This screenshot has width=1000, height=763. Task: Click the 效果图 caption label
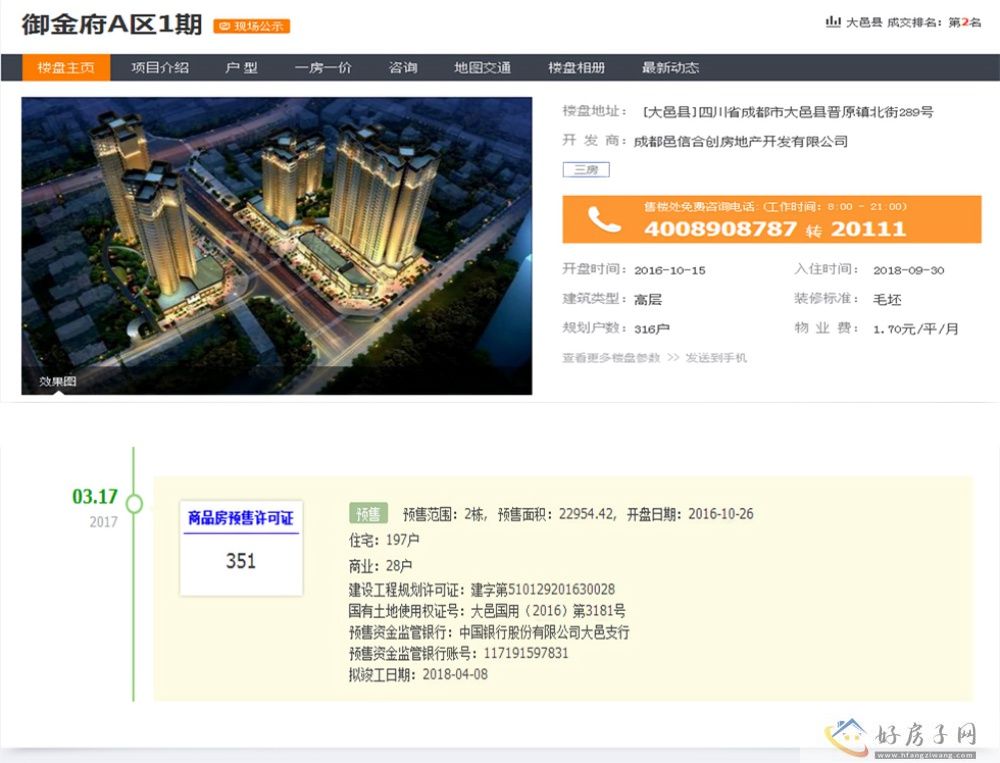57,381
